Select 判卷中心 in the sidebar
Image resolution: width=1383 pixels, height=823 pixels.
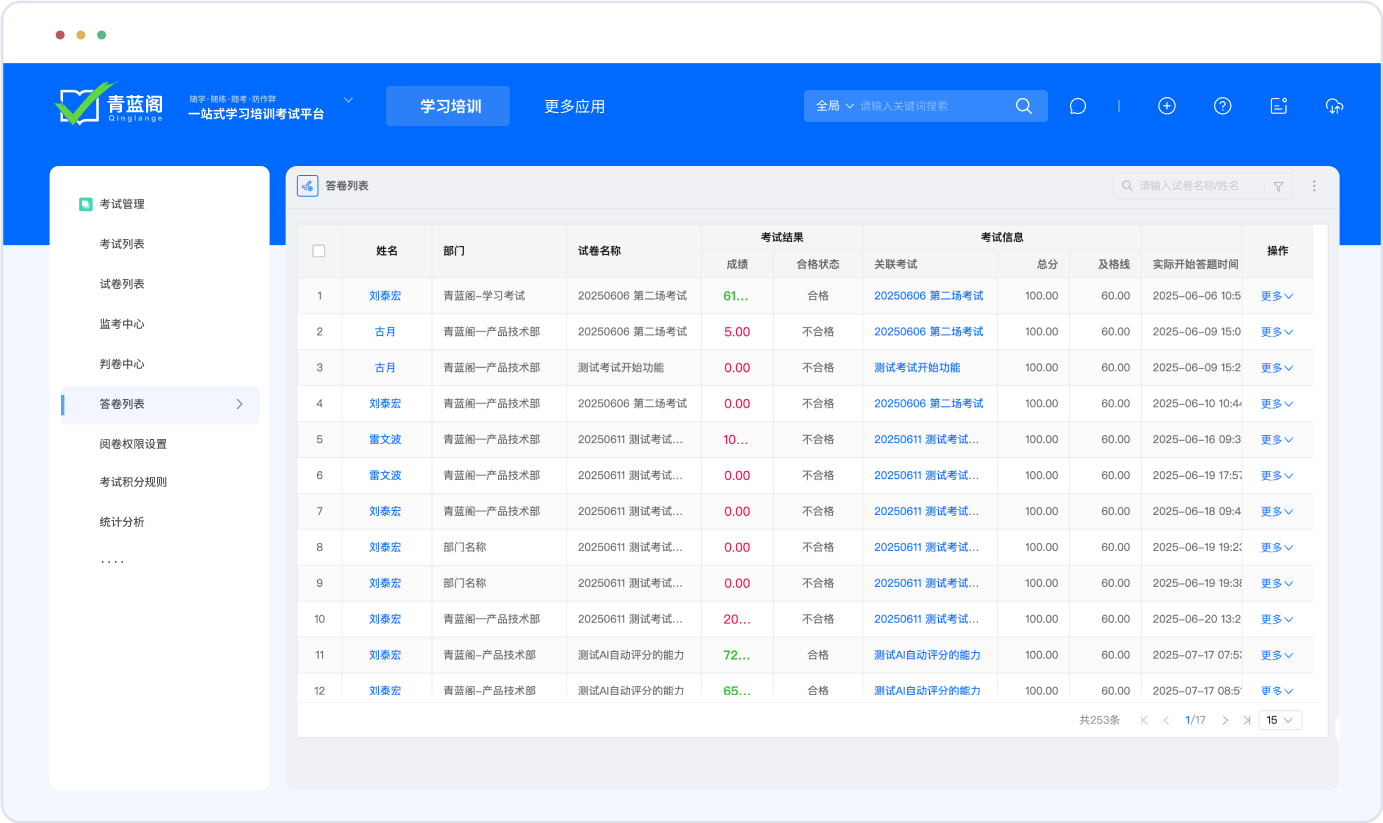(x=122, y=364)
